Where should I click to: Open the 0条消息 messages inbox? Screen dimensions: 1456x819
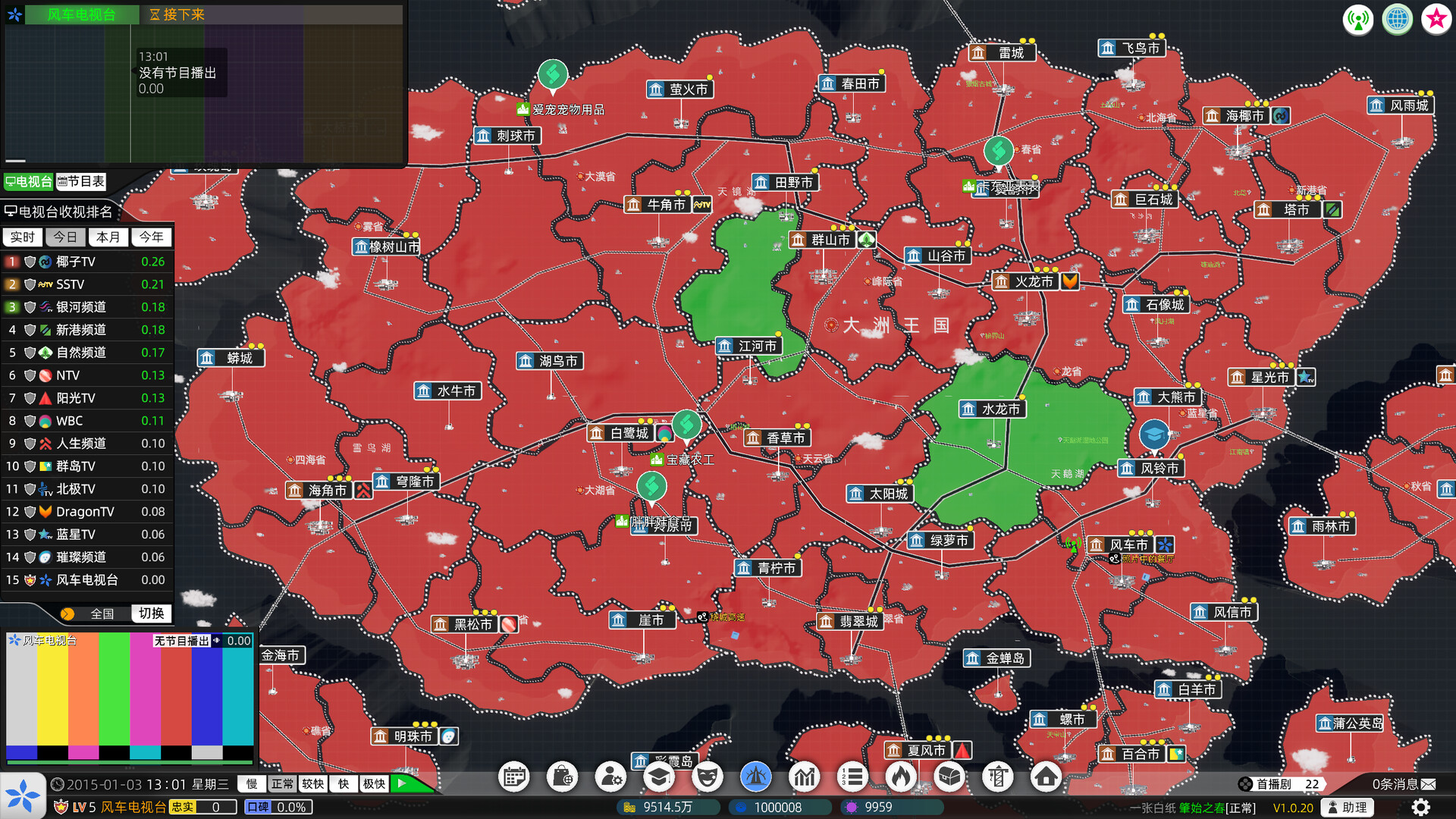tap(1404, 784)
